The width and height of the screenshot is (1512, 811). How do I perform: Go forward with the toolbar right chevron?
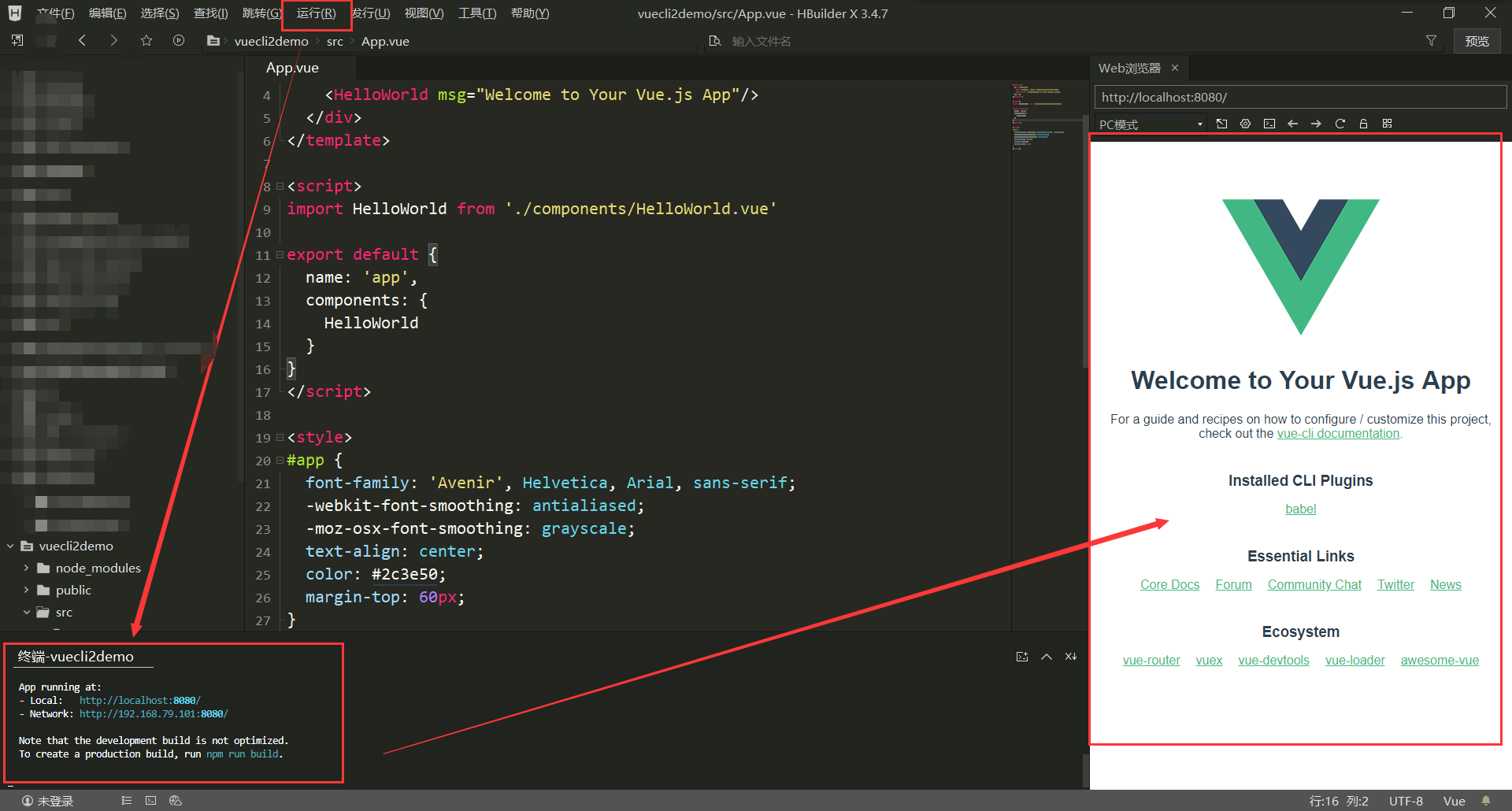114,40
